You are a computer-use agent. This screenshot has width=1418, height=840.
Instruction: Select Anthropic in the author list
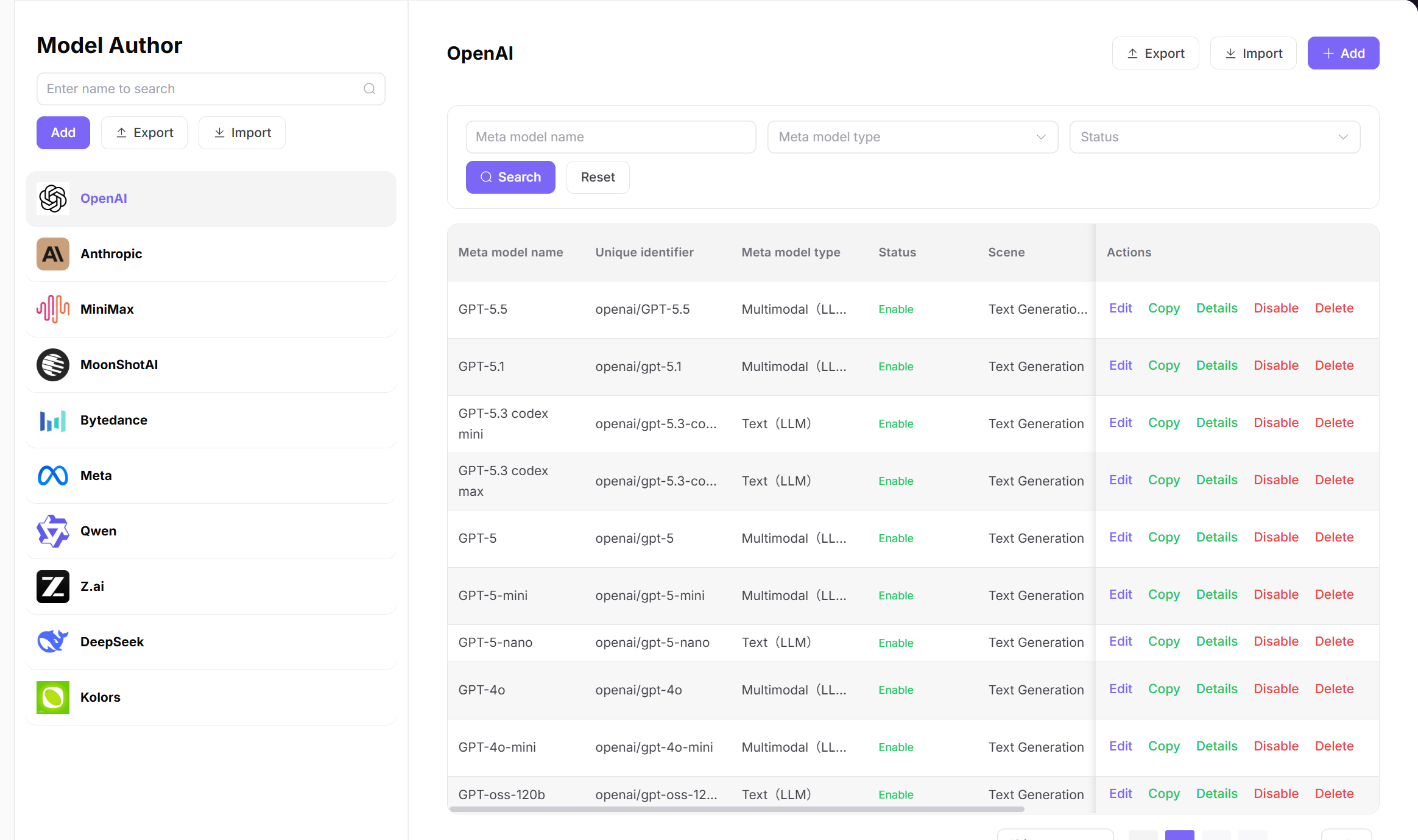[x=211, y=254]
